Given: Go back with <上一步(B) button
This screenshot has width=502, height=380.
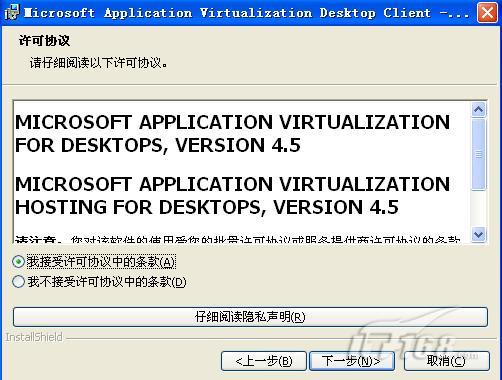Looking at the screenshot, I should coord(264,361).
